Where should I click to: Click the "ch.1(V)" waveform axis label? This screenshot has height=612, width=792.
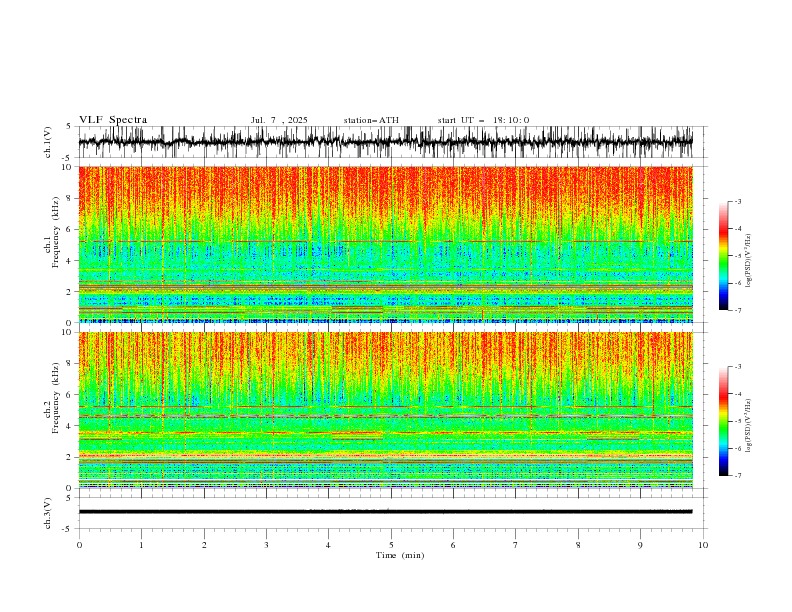click(x=48, y=142)
